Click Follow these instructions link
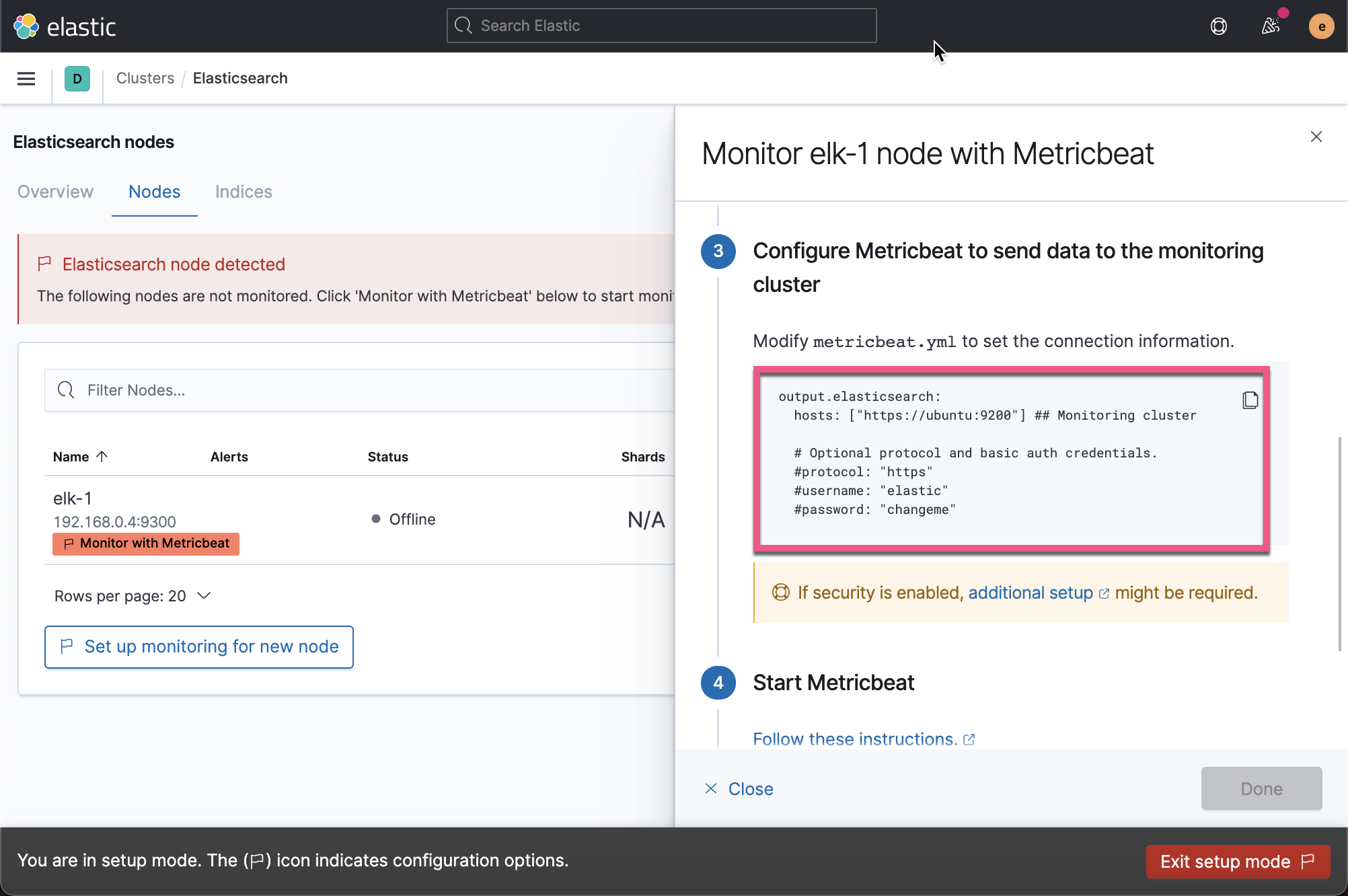This screenshot has width=1348, height=896. tap(854, 739)
